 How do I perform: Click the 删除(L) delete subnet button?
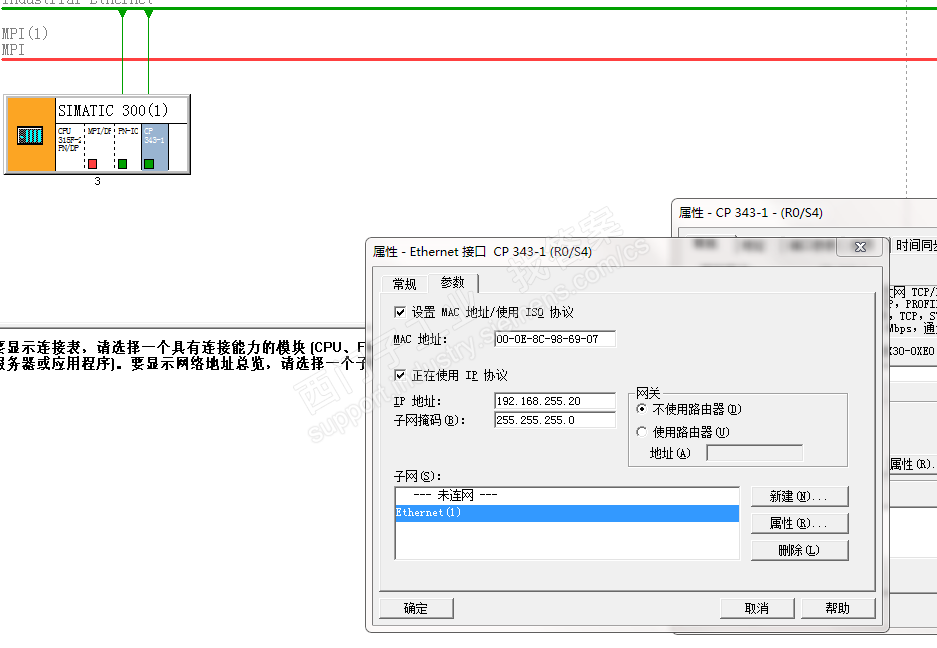pyautogui.click(x=799, y=550)
